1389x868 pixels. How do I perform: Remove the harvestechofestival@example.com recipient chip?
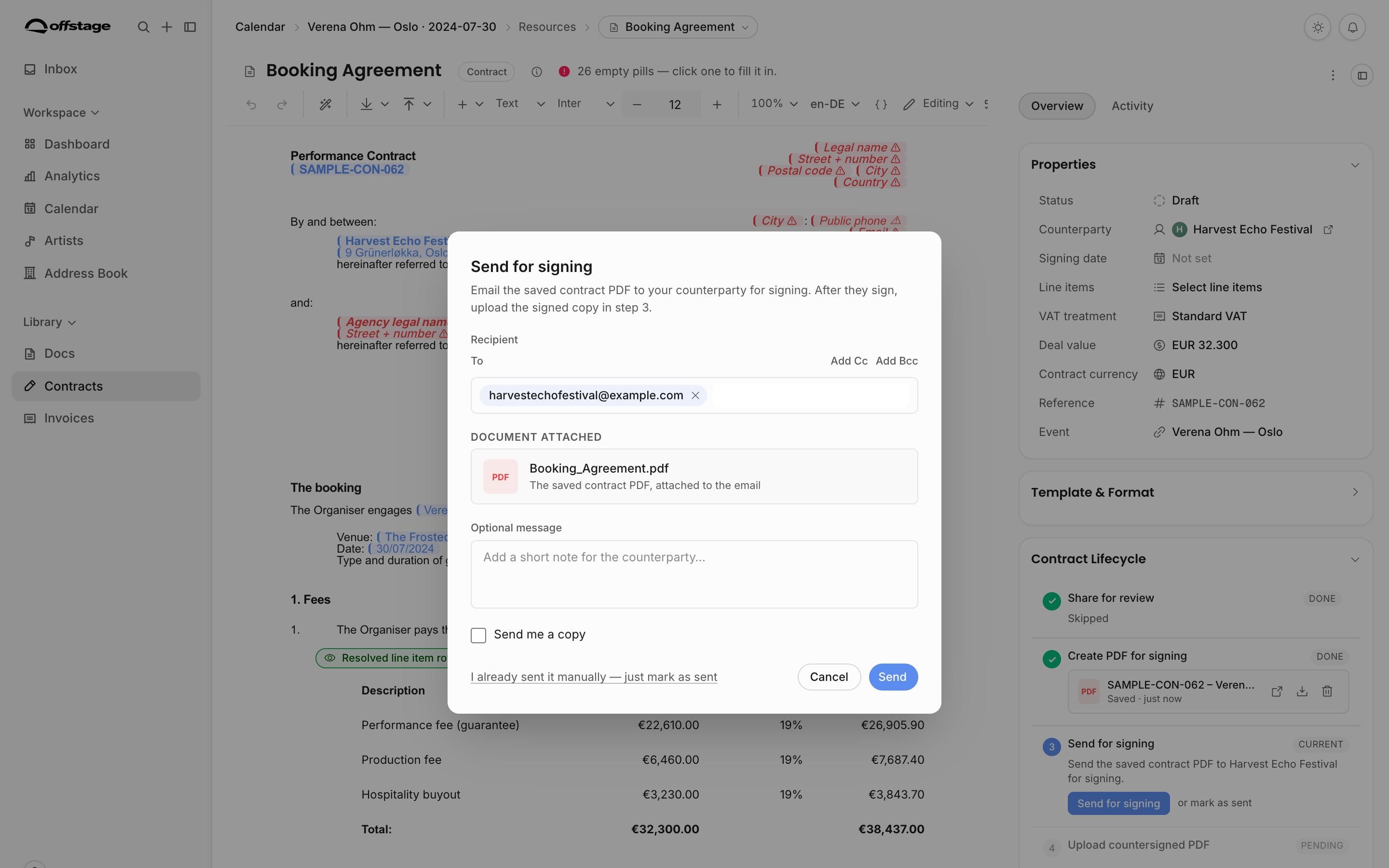click(x=695, y=395)
